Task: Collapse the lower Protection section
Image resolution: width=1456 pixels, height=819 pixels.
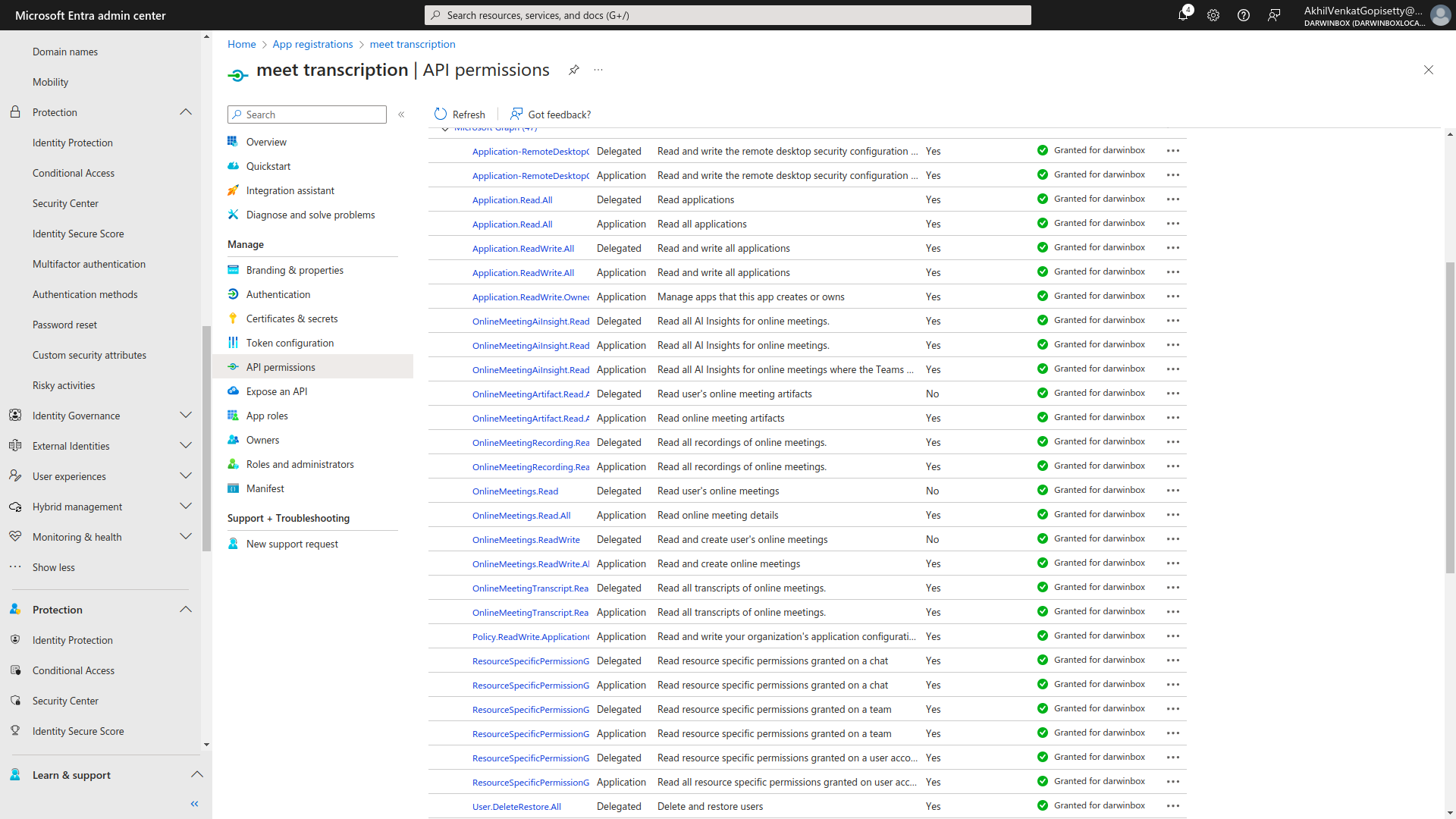Action: [x=186, y=610]
